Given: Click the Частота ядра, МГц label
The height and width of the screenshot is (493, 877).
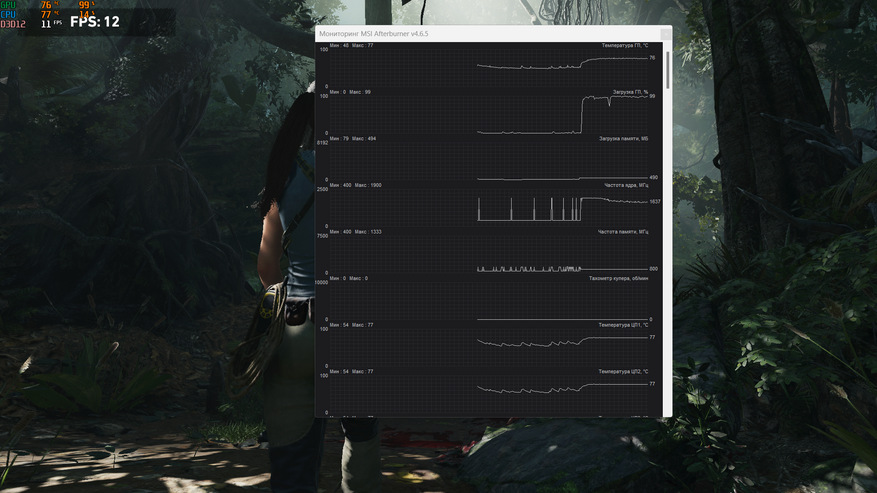Looking at the screenshot, I should tap(626, 185).
